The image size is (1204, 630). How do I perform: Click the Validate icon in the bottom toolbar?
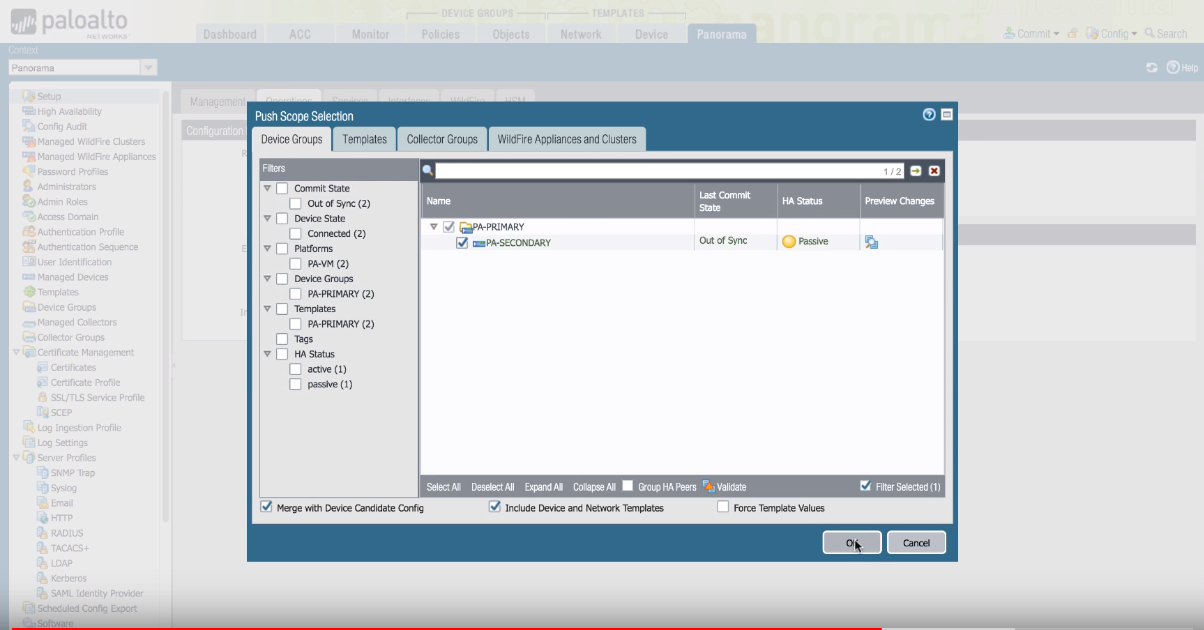[x=709, y=487]
